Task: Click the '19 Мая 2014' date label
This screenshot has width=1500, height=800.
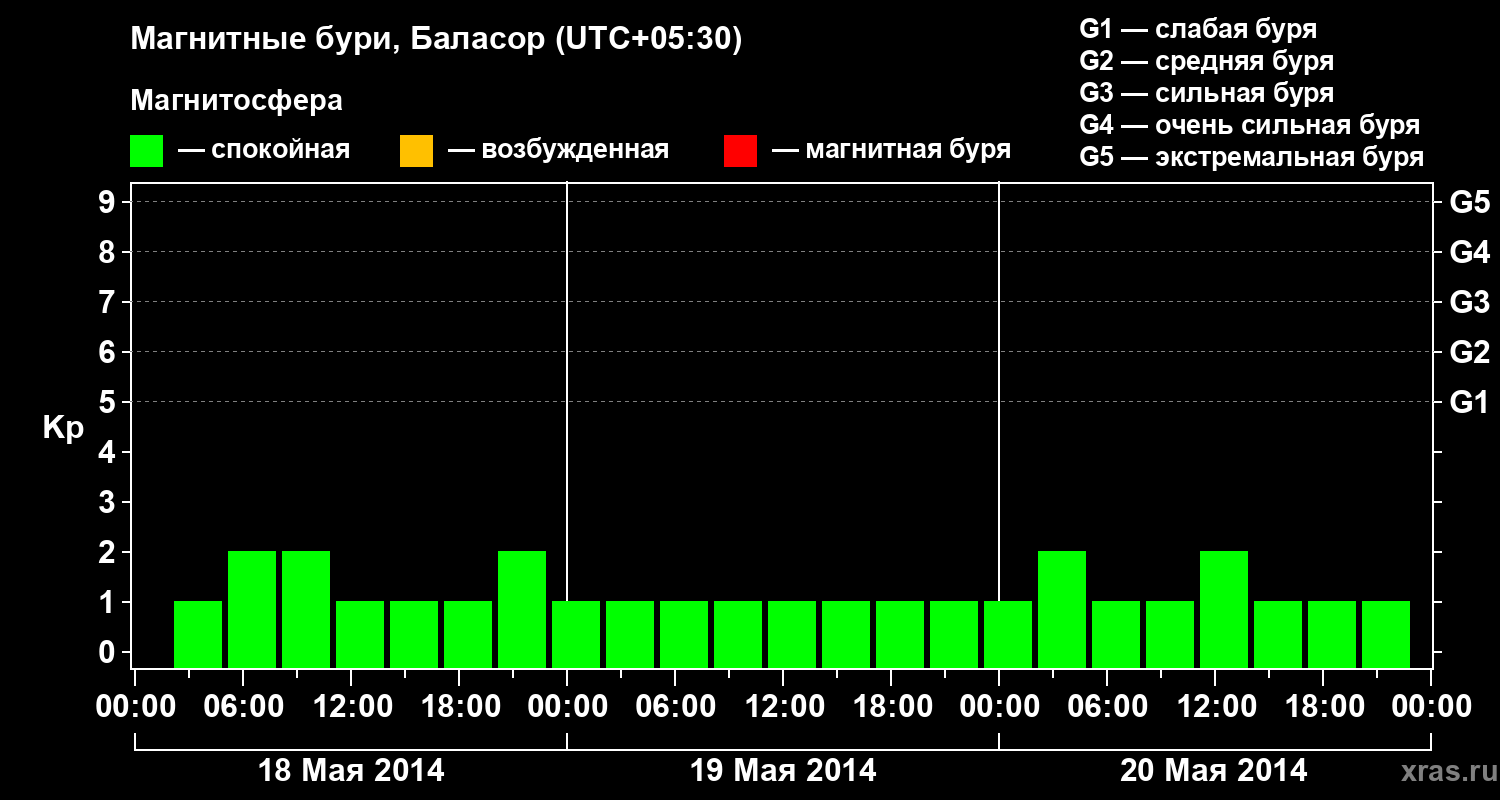Action: [784, 771]
